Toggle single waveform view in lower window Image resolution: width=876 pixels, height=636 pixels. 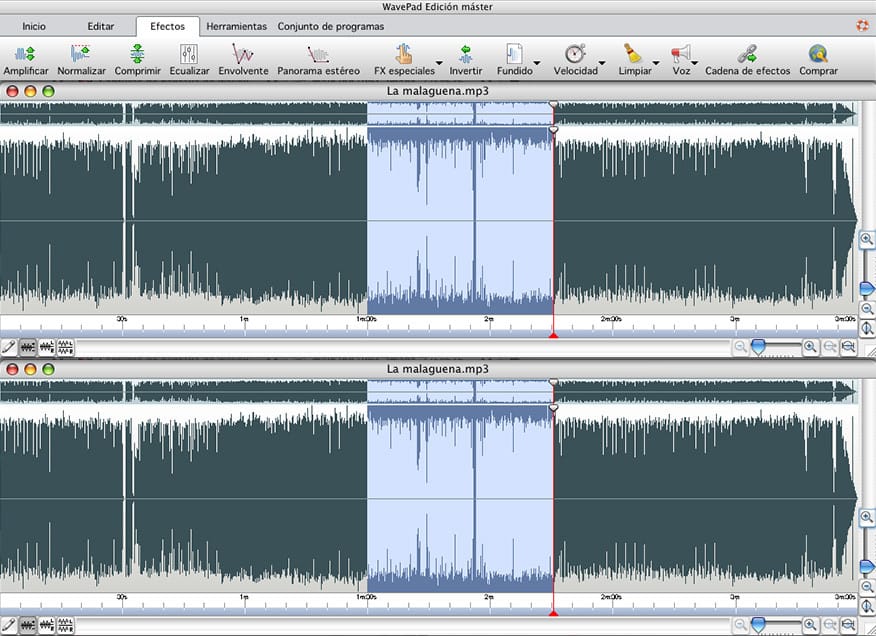coord(27,625)
